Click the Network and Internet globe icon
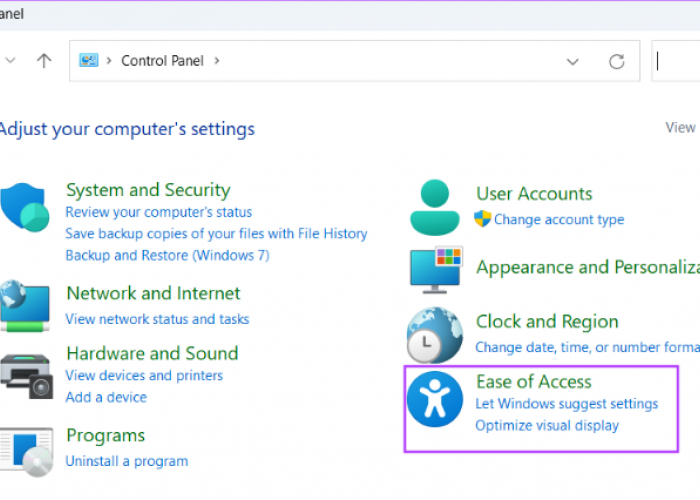 [24, 305]
